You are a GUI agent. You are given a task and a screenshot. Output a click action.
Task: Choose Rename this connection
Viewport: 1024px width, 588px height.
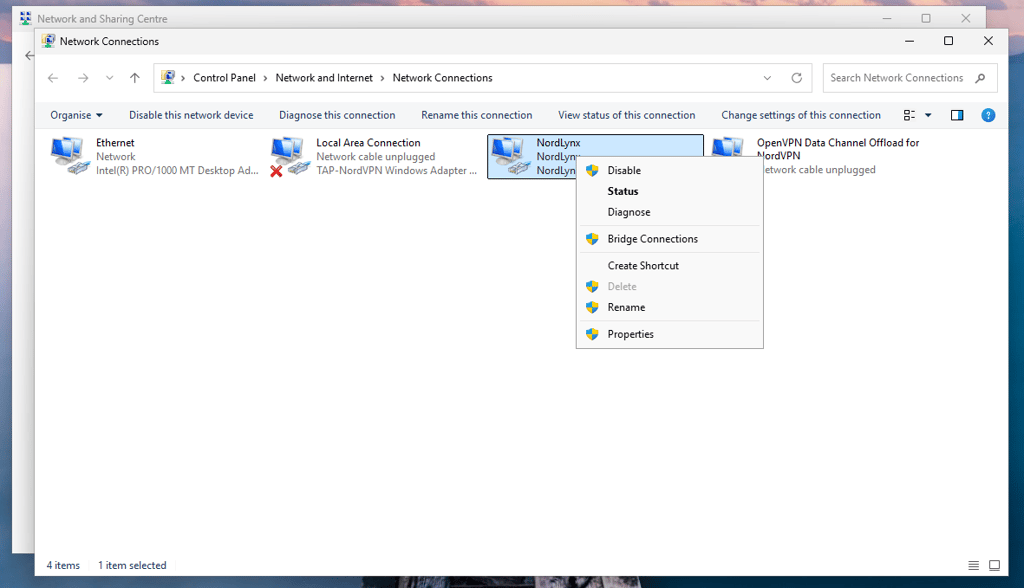coord(476,115)
